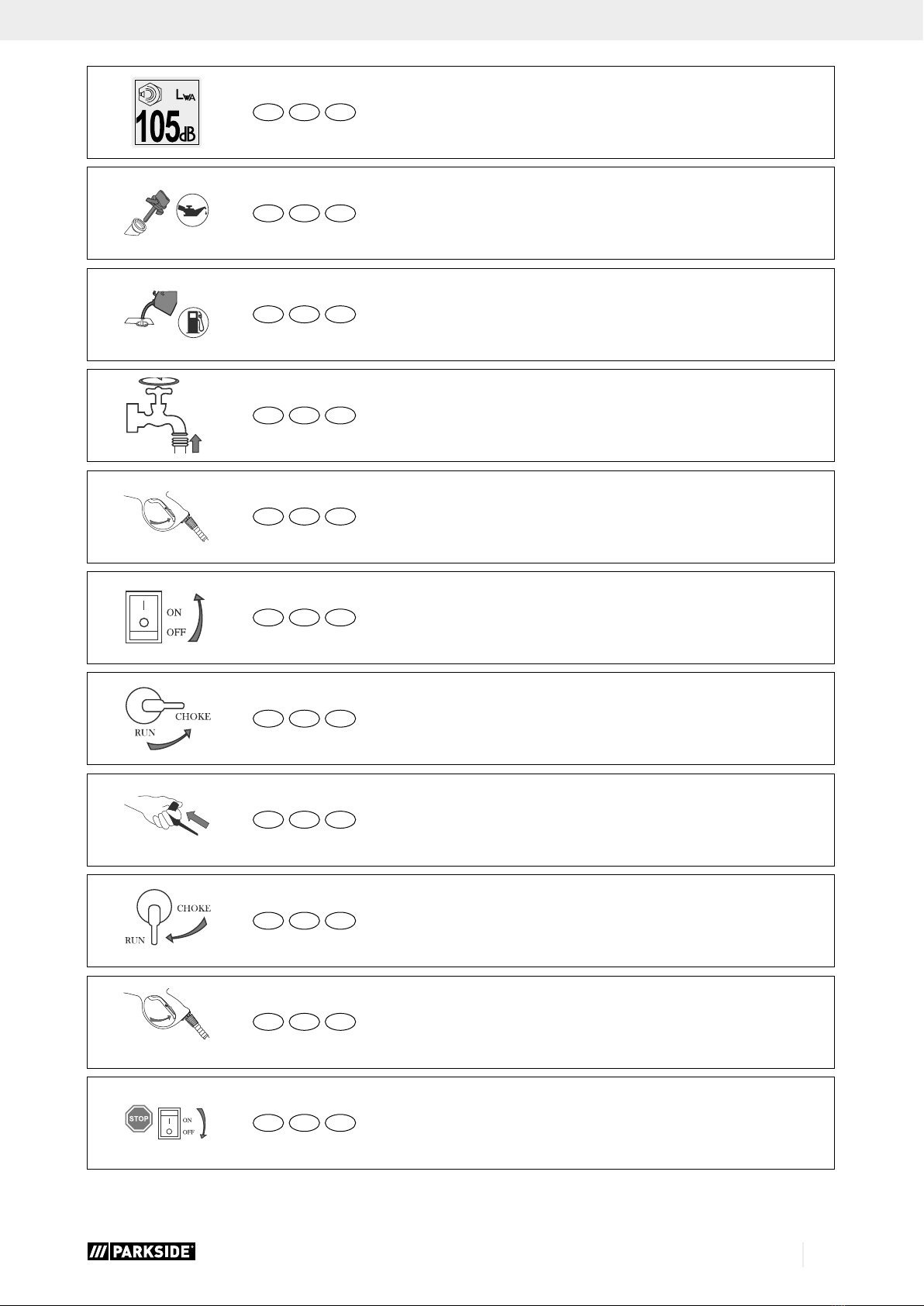This screenshot has height=1306, width=924.
Task: Select the water tap connection icon
Action: pos(166,415)
